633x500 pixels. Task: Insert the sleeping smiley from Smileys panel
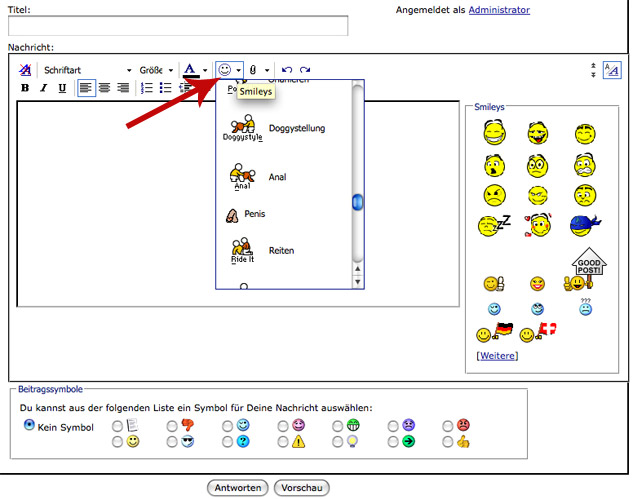(493, 226)
